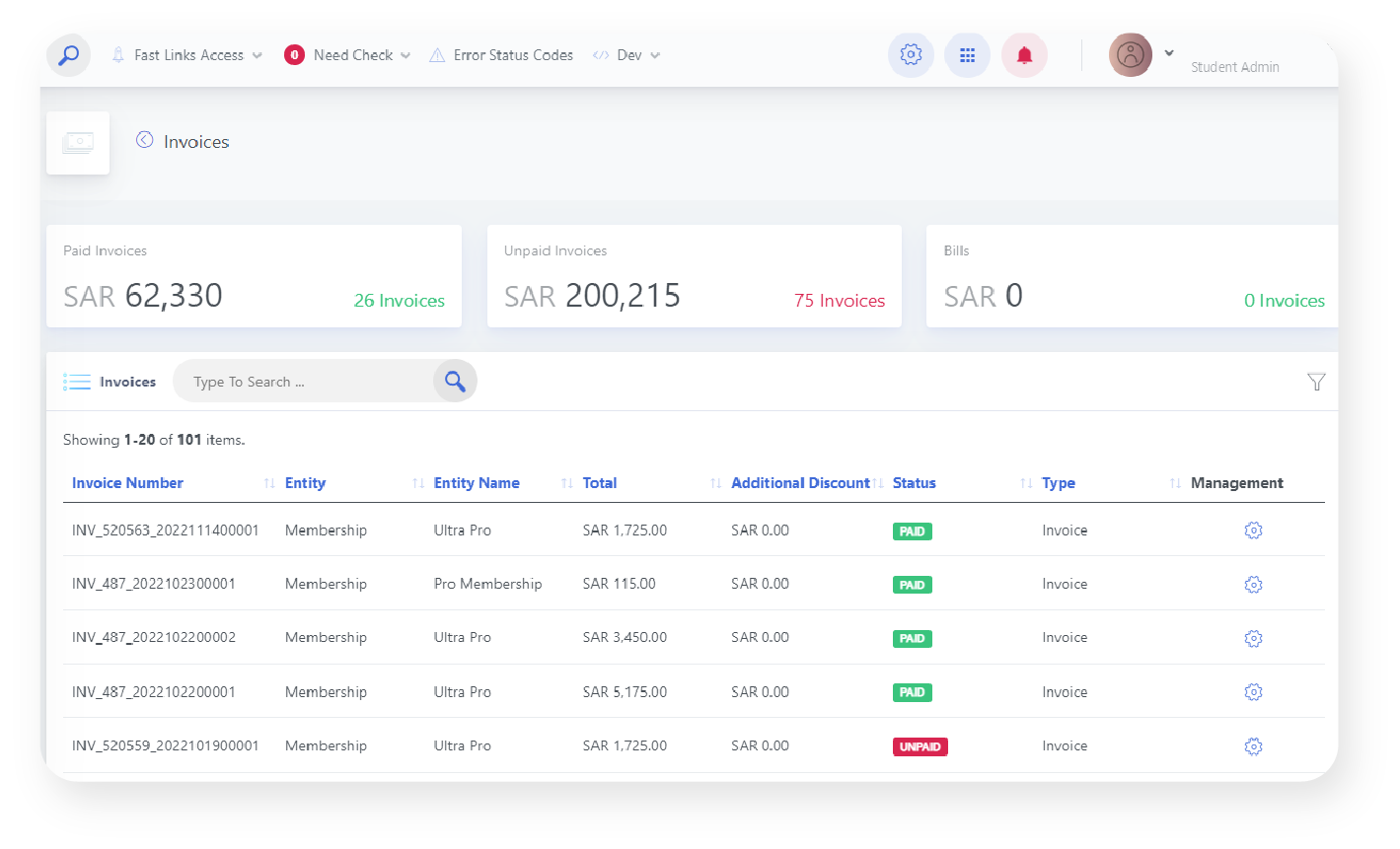Focus the Type To Search field

click(303, 382)
